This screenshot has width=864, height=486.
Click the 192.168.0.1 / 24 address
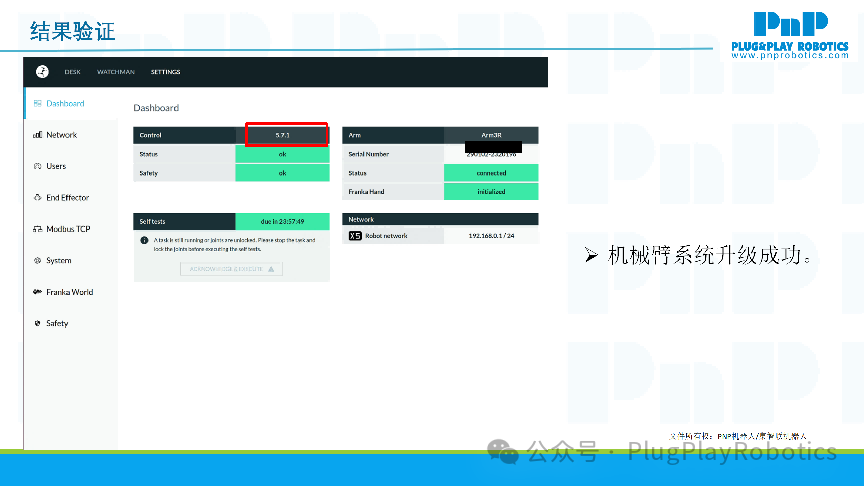pyautogui.click(x=492, y=236)
